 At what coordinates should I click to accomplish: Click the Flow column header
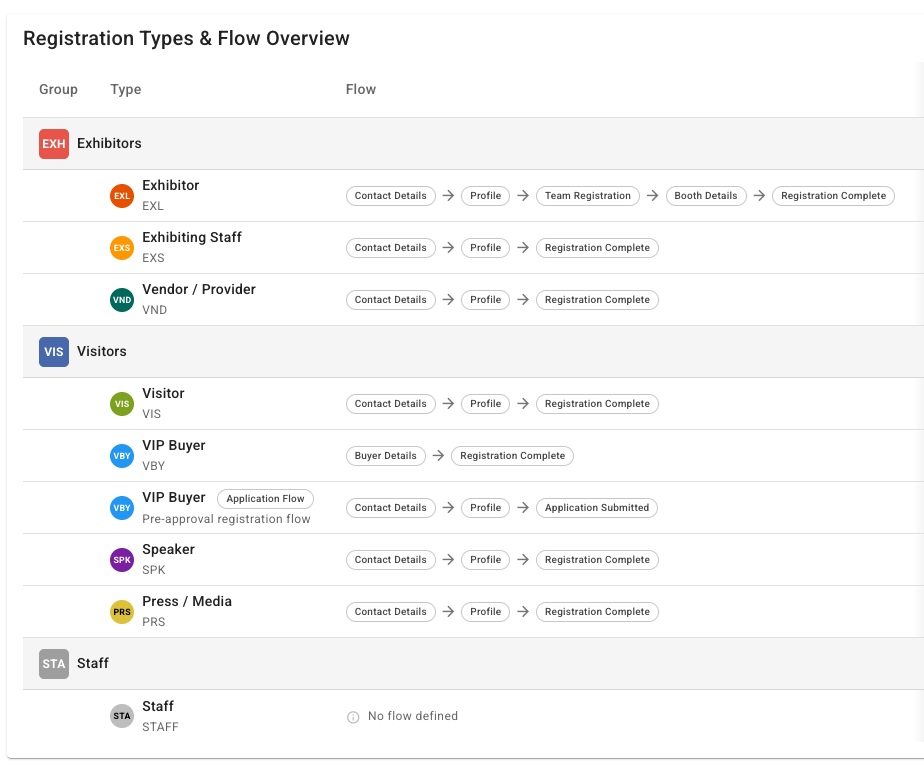(x=361, y=90)
